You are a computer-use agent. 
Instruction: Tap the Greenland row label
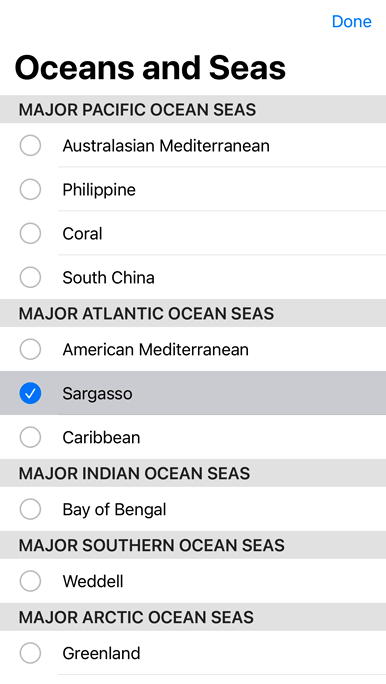101,653
